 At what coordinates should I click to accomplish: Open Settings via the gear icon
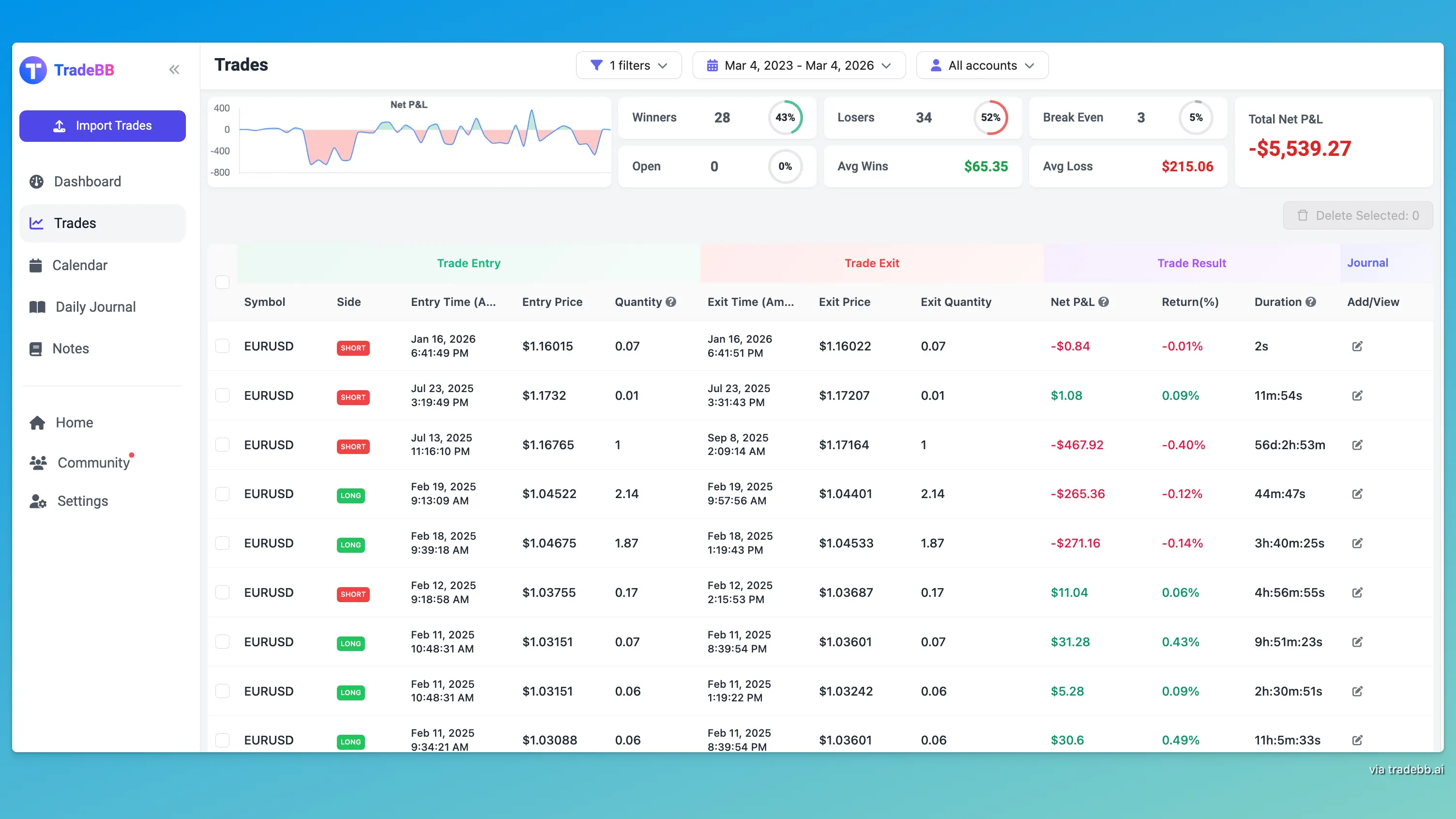(x=36, y=501)
